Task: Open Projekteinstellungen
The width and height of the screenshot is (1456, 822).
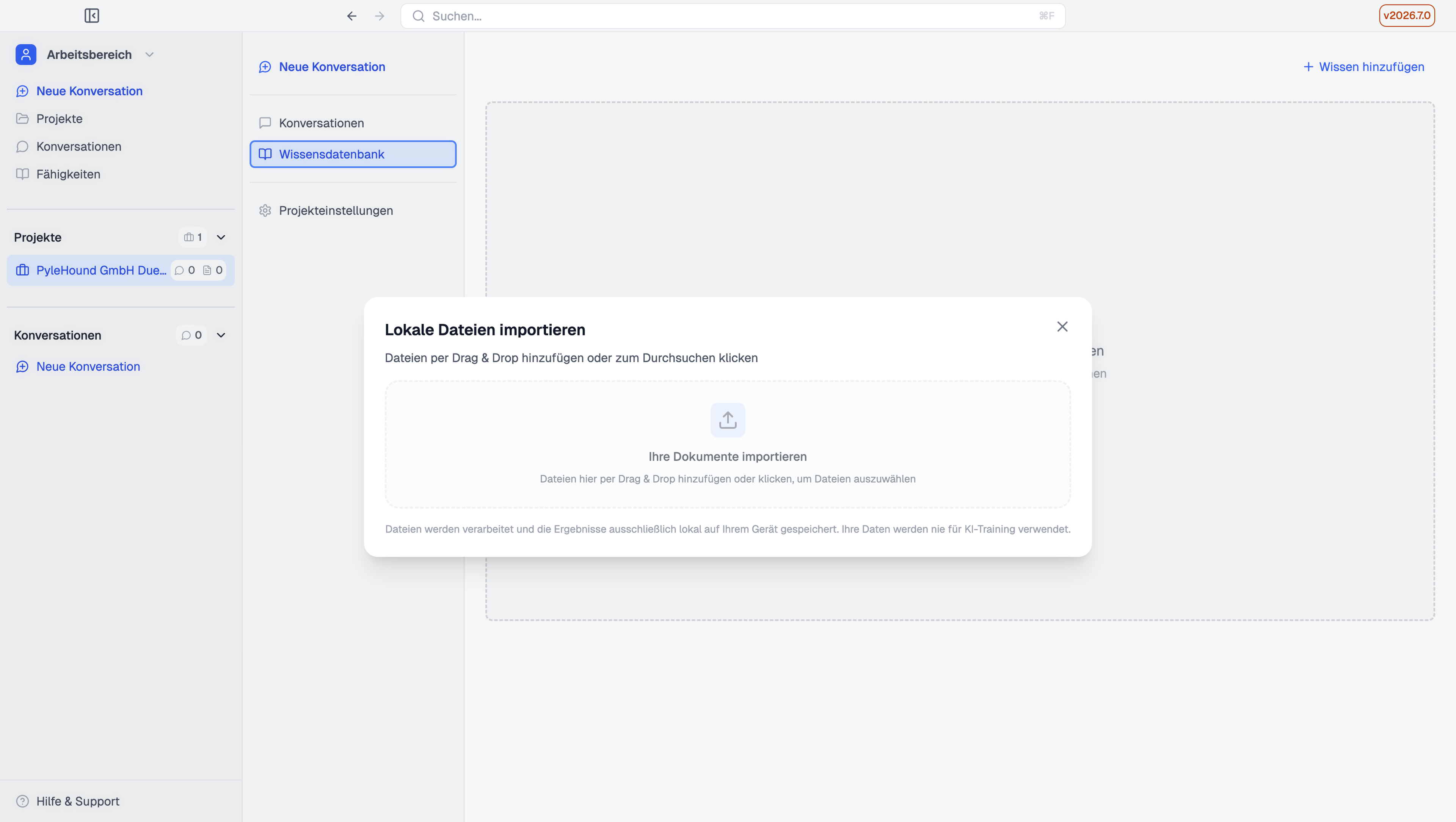Action: pos(353,211)
